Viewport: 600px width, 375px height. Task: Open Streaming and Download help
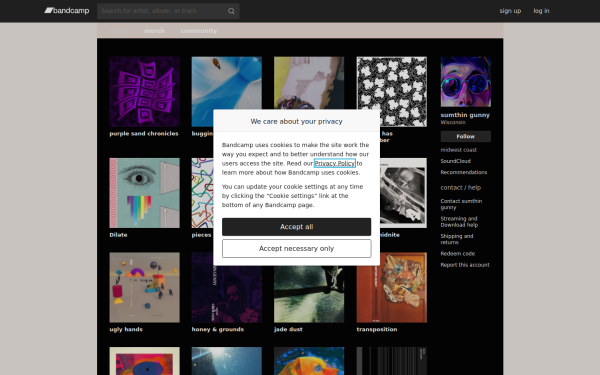[x=459, y=222]
